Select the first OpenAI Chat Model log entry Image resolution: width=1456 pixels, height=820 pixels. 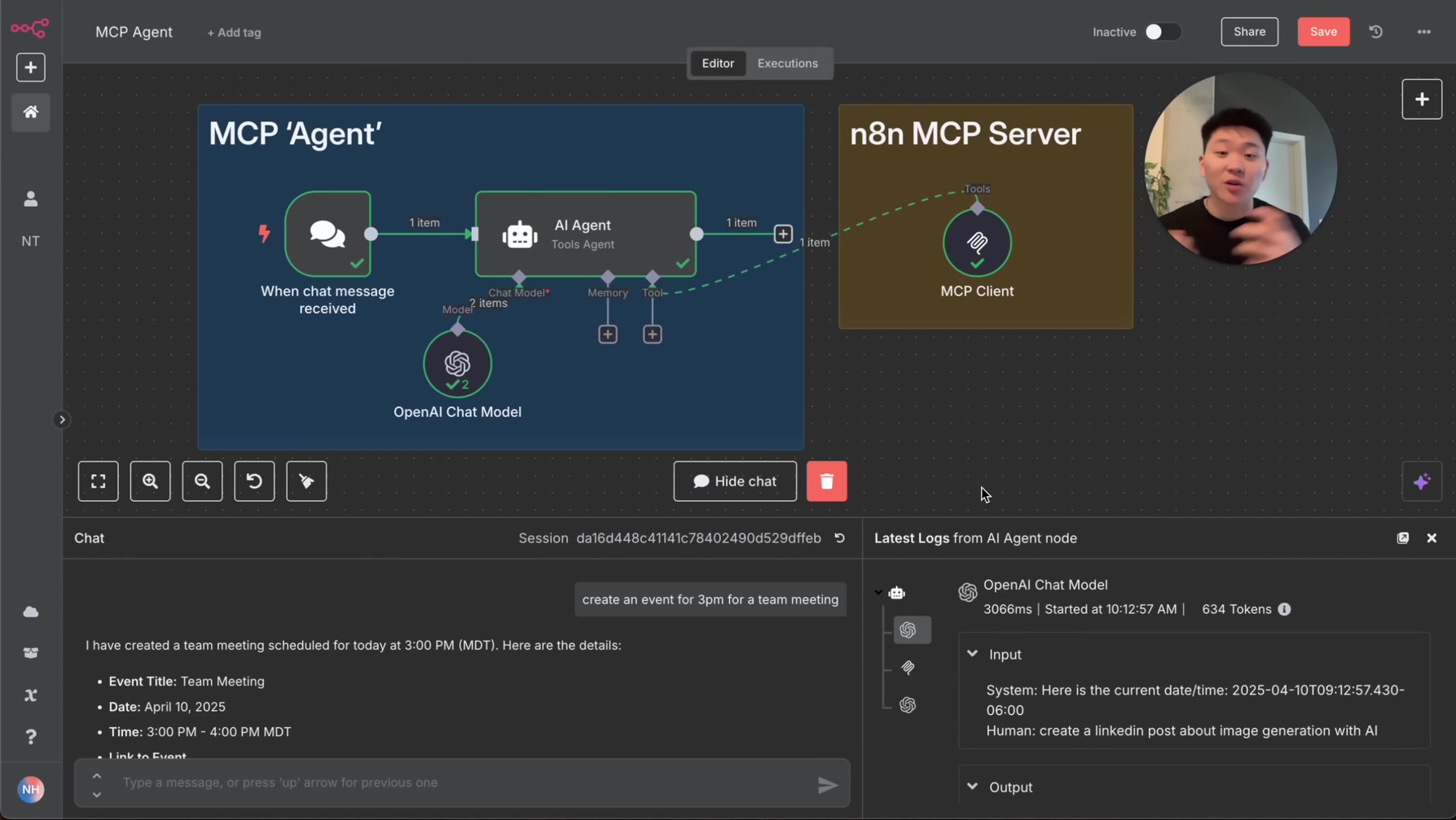coord(912,630)
